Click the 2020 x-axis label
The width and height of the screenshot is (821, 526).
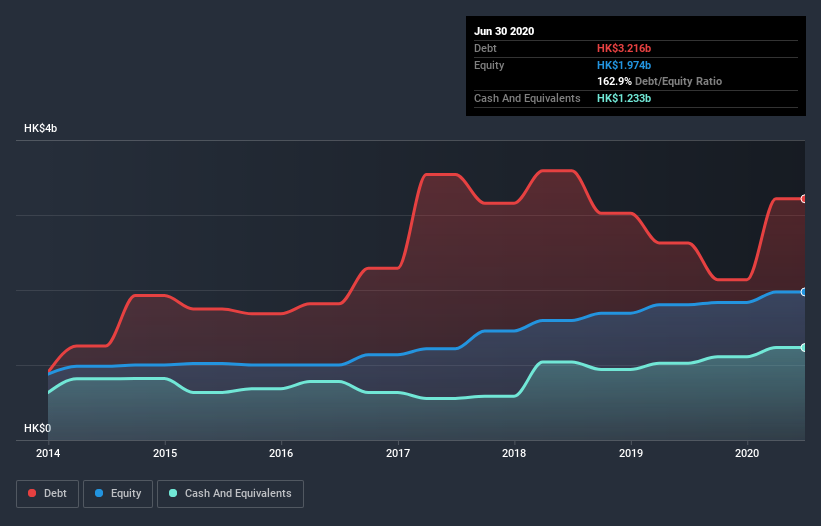click(x=747, y=453)
